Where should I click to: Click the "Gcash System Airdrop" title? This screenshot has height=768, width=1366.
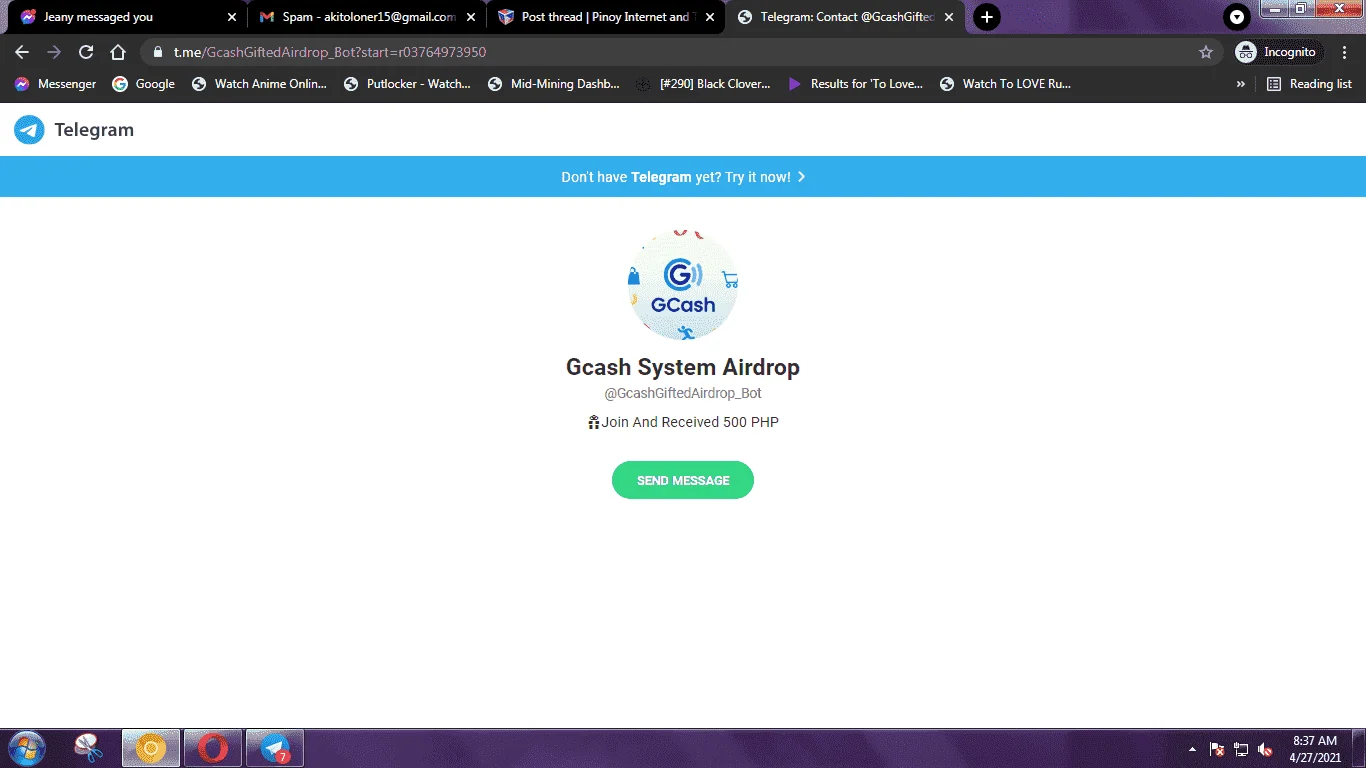tap(683, 367)
